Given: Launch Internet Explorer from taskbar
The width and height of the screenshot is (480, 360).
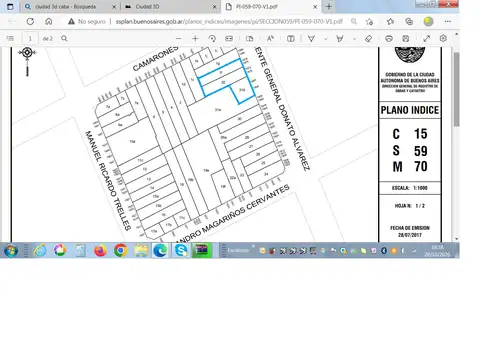Looking at the screenshot, I should [40, 250].
